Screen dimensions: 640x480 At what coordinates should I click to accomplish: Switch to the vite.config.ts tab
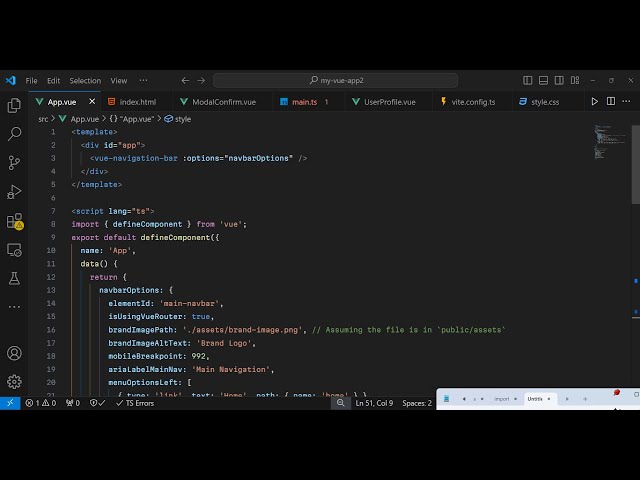click(x=472, y=101)
